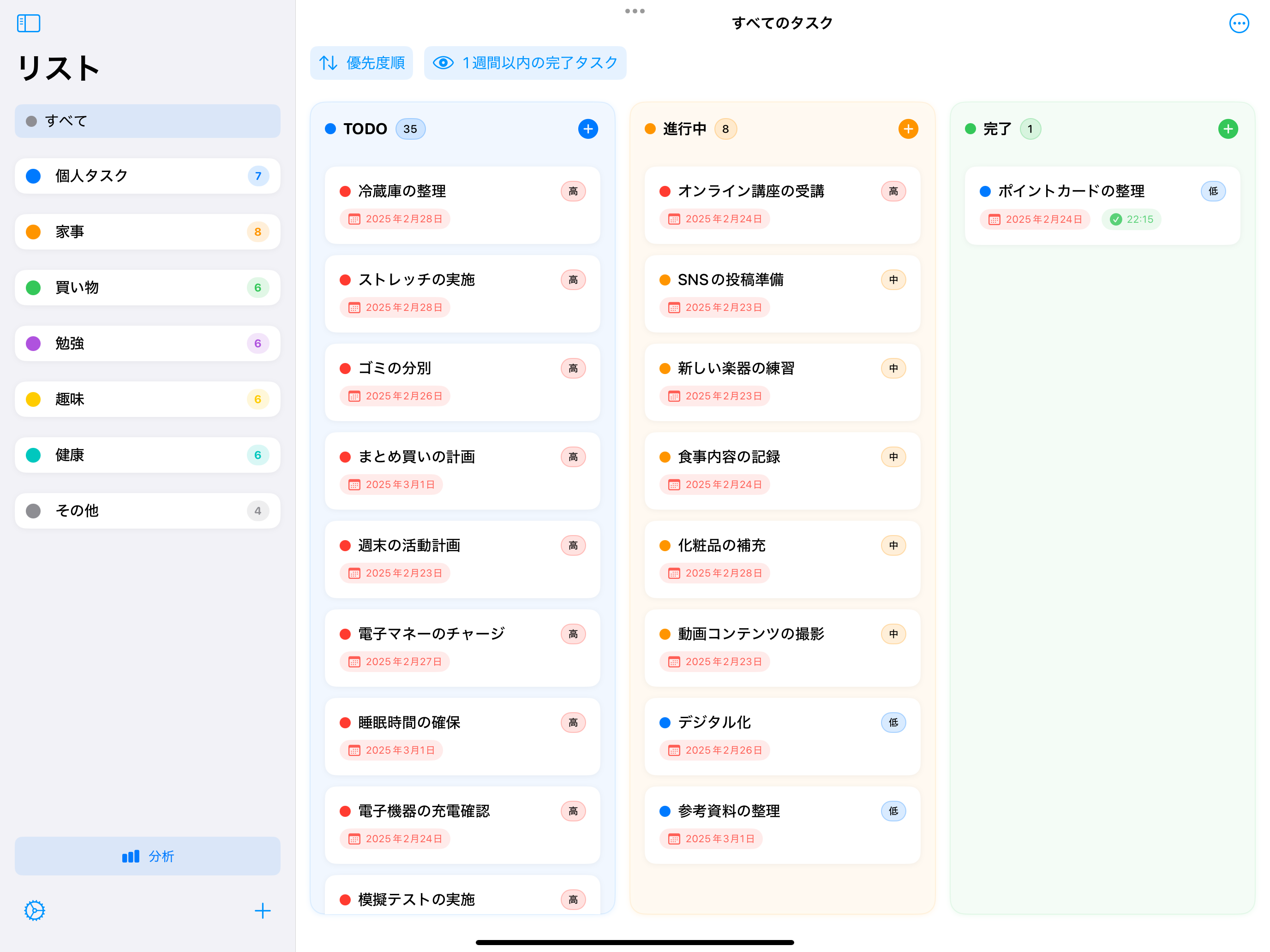Open the 睡眠時間の確保 task card

pos(462,736)
